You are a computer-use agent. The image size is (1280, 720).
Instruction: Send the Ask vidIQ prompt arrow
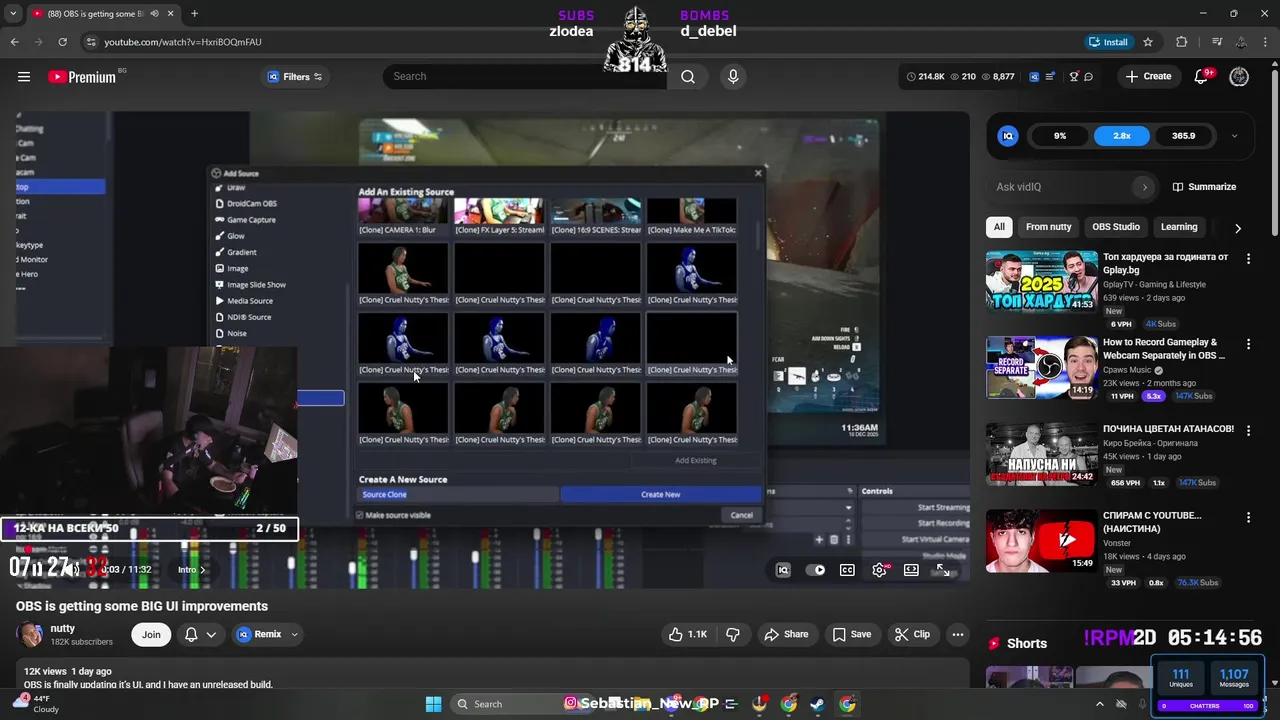[x=1144, y=187]
